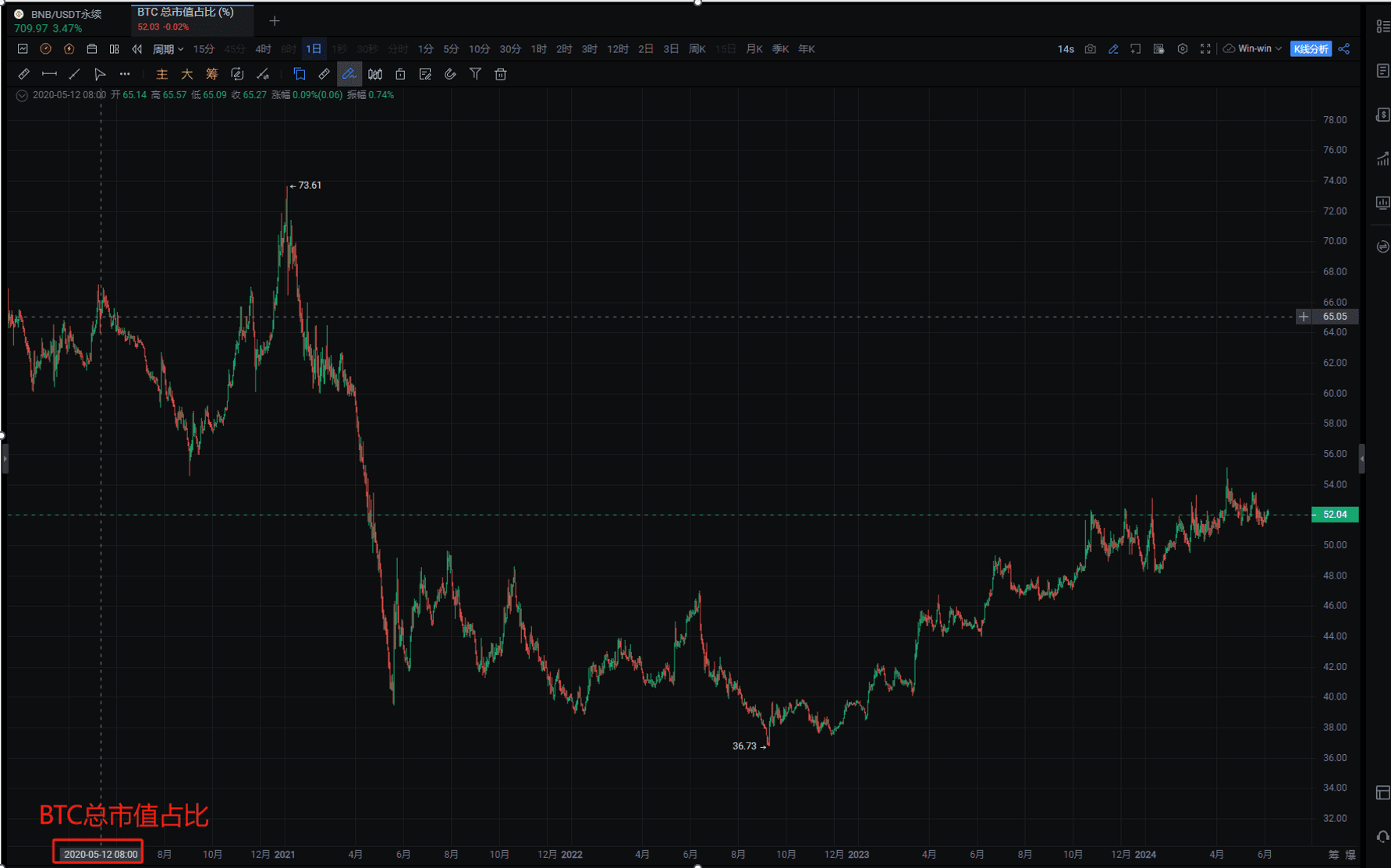Click the split-layout panes icon
Screen dimensions: 1391x868
pos(115,49)
